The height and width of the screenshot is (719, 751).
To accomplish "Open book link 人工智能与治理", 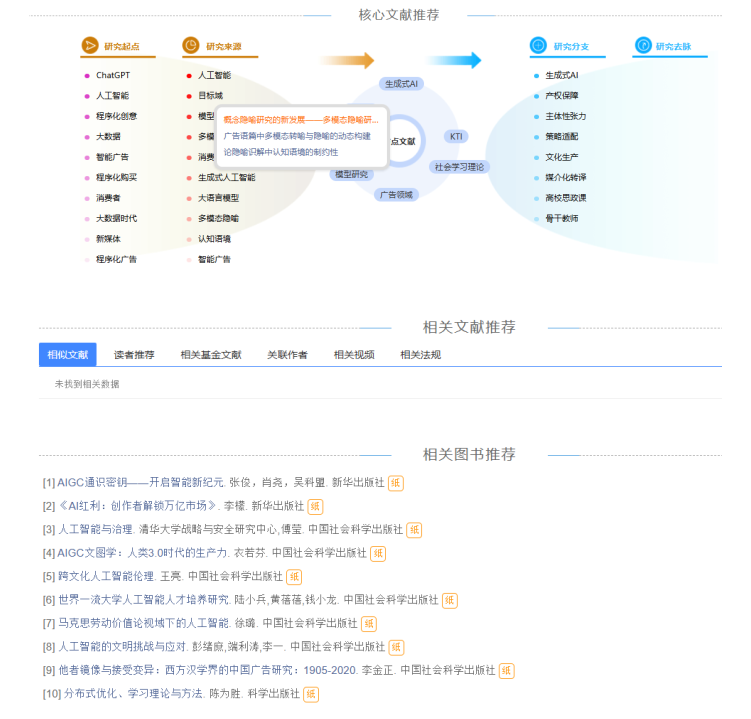I will [95, 530].
